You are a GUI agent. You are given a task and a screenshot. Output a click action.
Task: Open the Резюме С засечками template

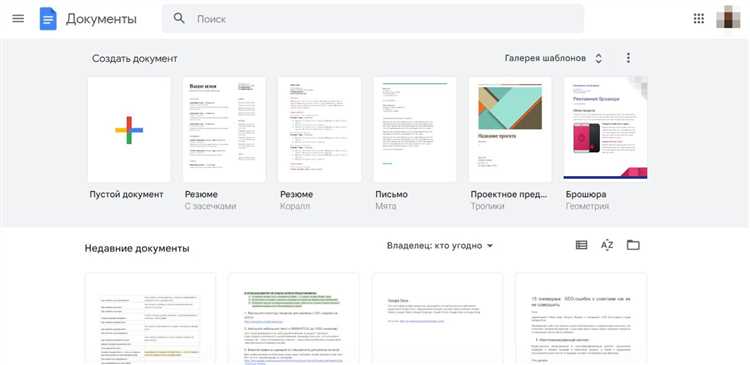(x=224, y=130)
